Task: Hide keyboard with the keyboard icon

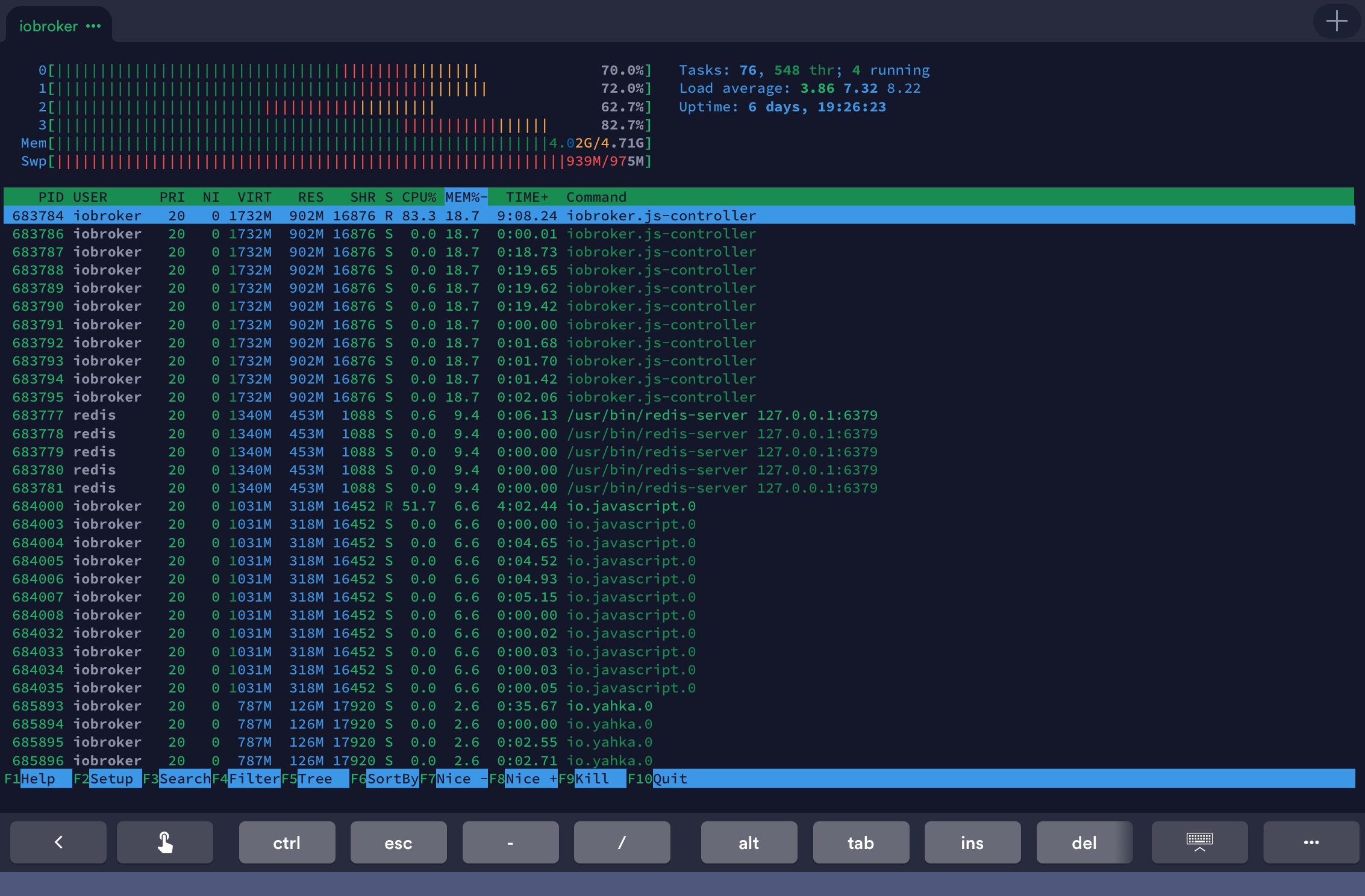Action: point(1199,842)
